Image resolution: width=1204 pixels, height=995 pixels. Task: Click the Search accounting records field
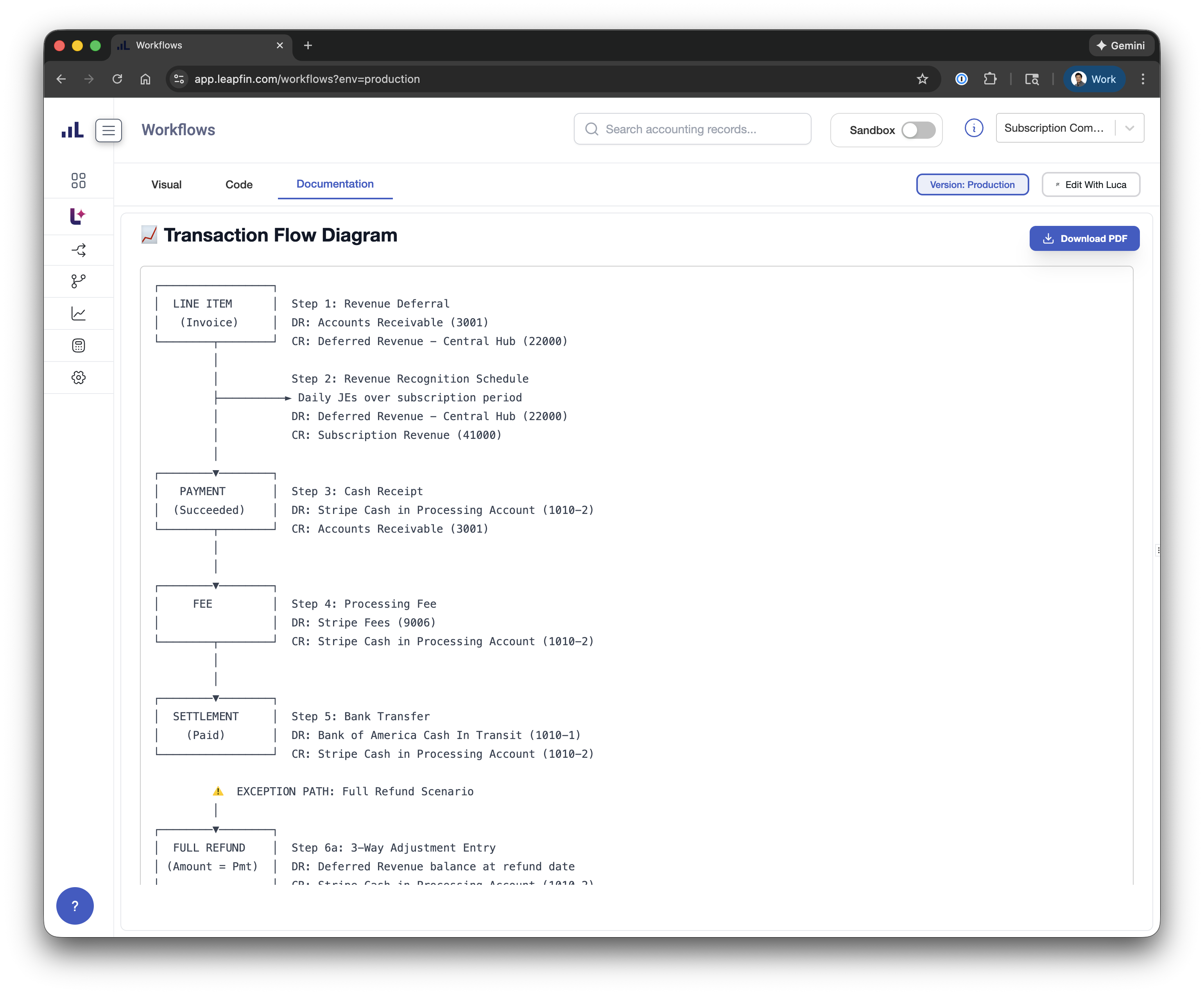pyautogui.click(x=692, y=129)
